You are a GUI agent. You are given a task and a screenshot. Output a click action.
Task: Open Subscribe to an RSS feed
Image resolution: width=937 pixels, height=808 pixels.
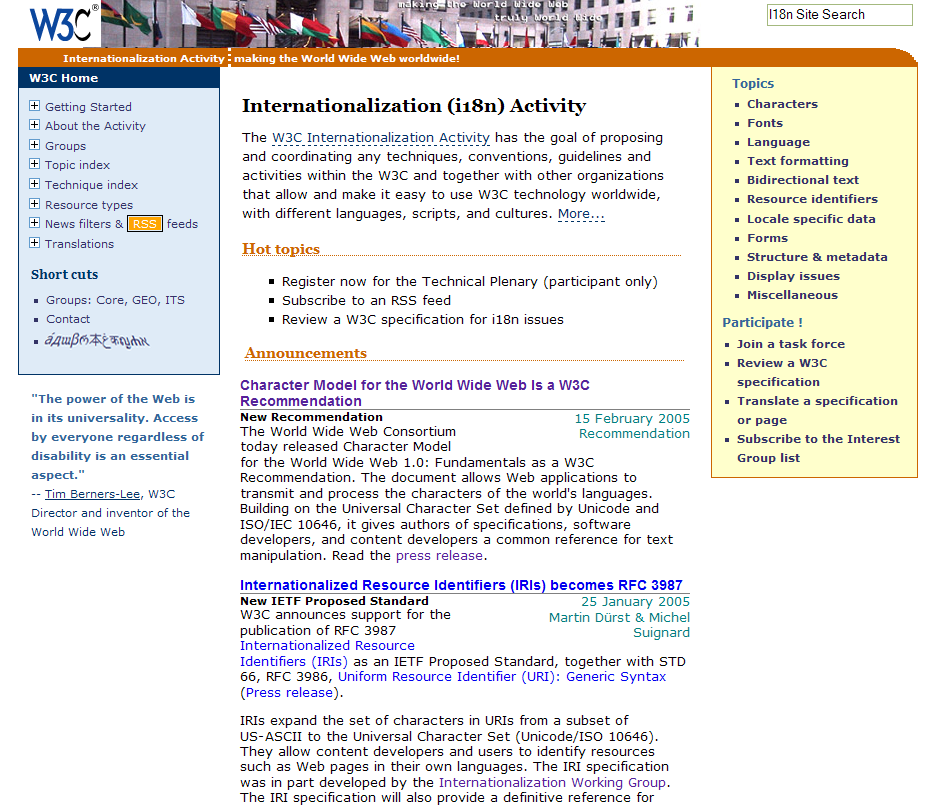tap(366, 301)
